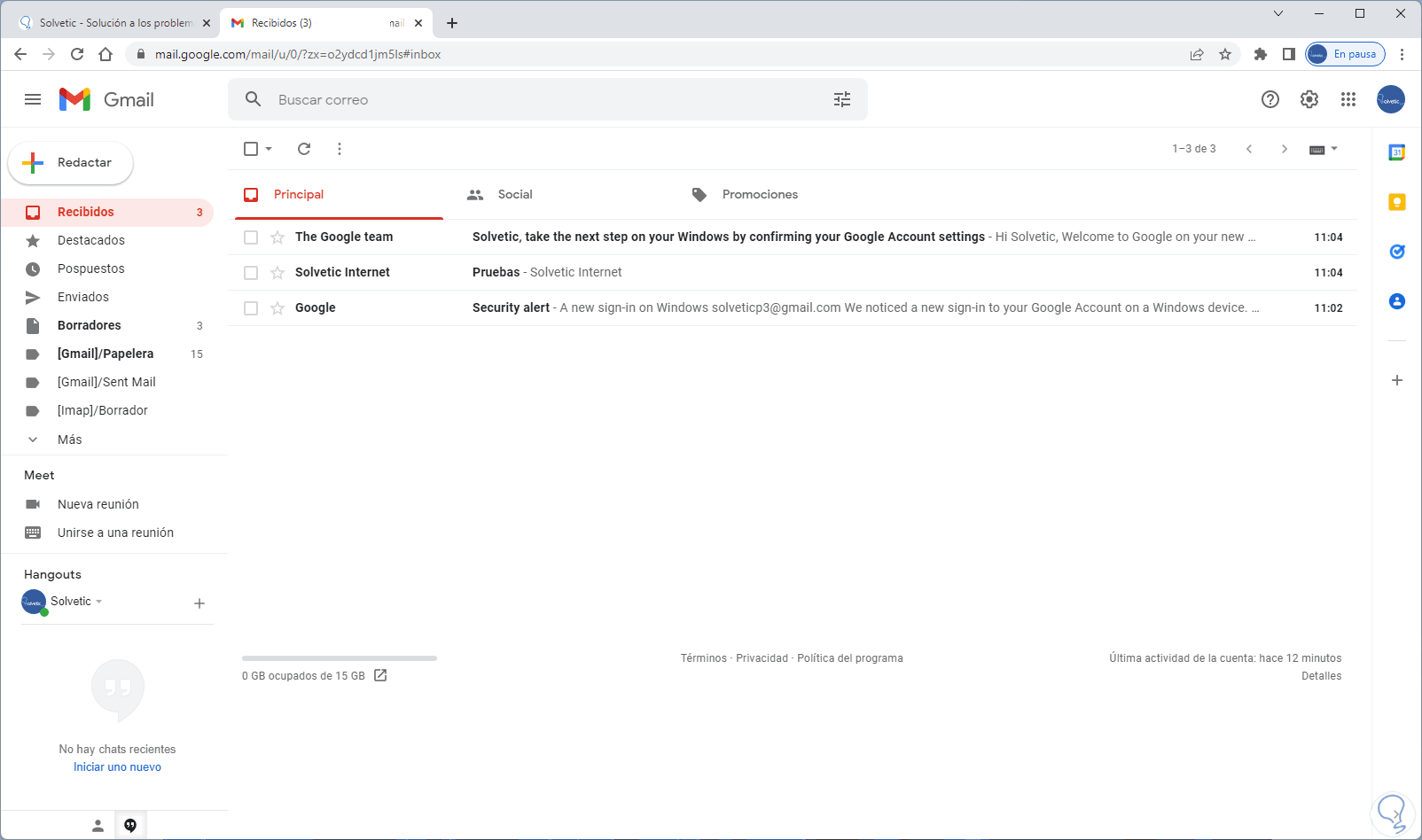Refresh the inbox message list
The height and width of the screenshot is (840, 1422).
pos(304,149)
